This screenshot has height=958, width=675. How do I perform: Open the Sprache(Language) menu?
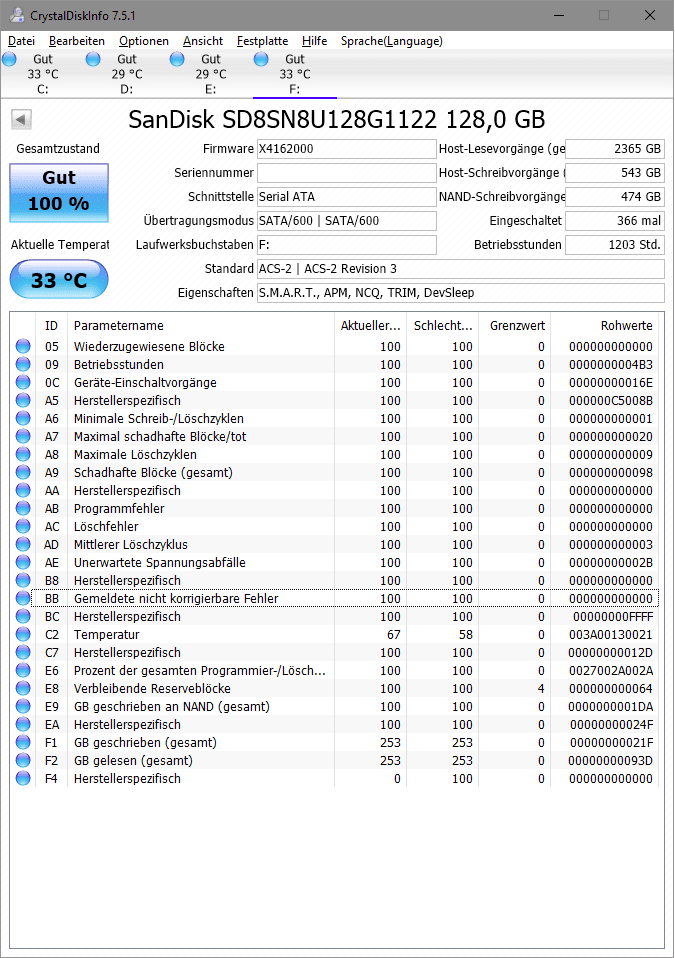click(392, 41)
